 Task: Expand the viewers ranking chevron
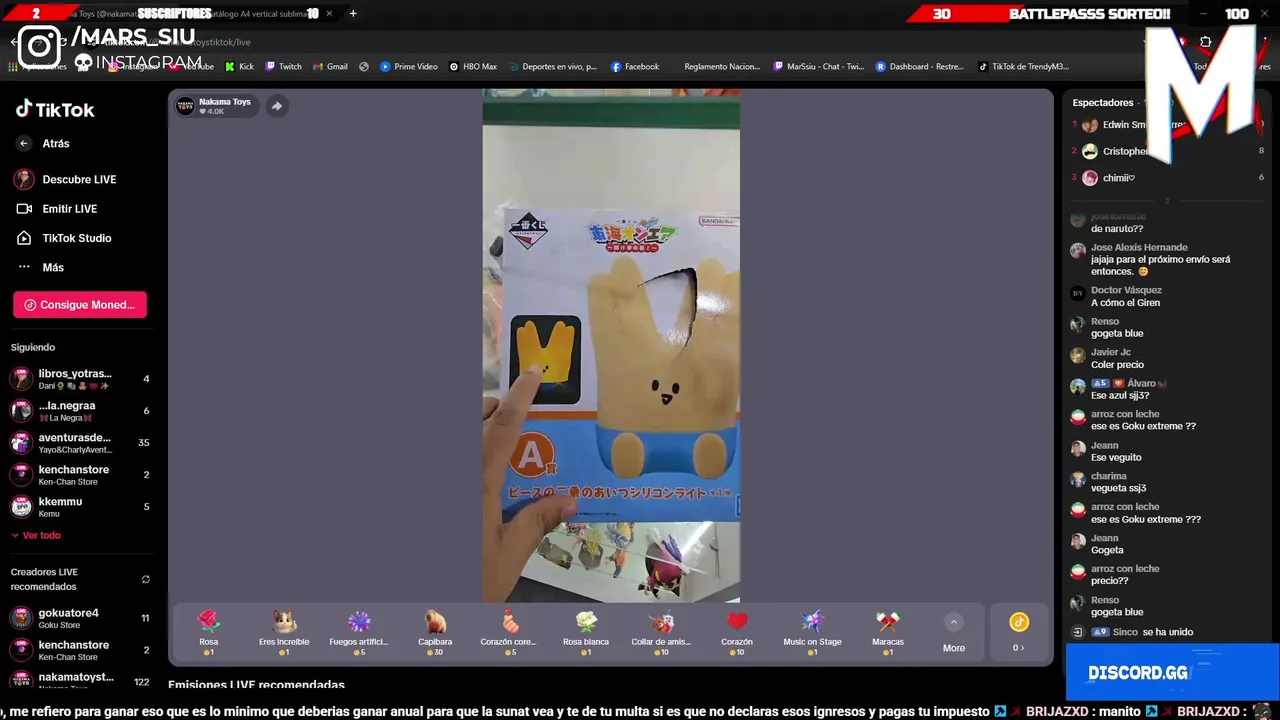[1167, 201]
